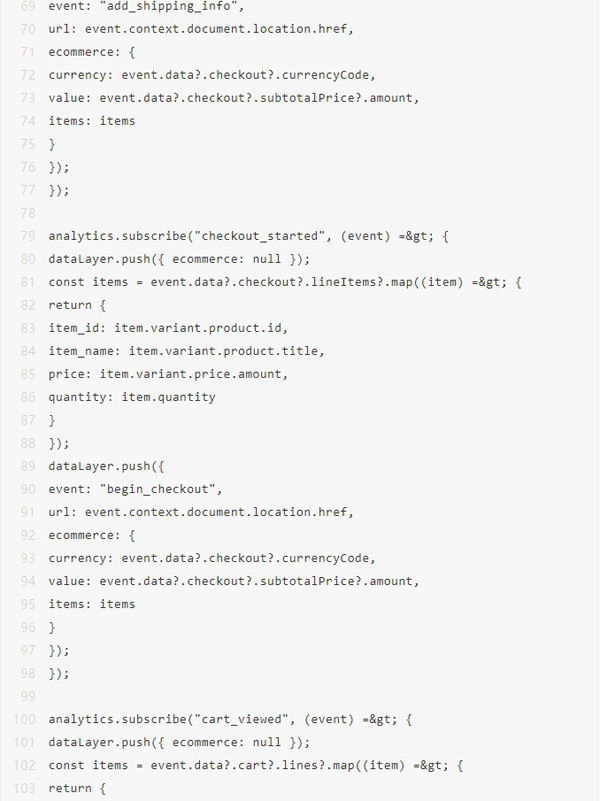This screenshot has width=600, height=801.
Task: Click line number 80 in the gutter
Action: [27, 259]
